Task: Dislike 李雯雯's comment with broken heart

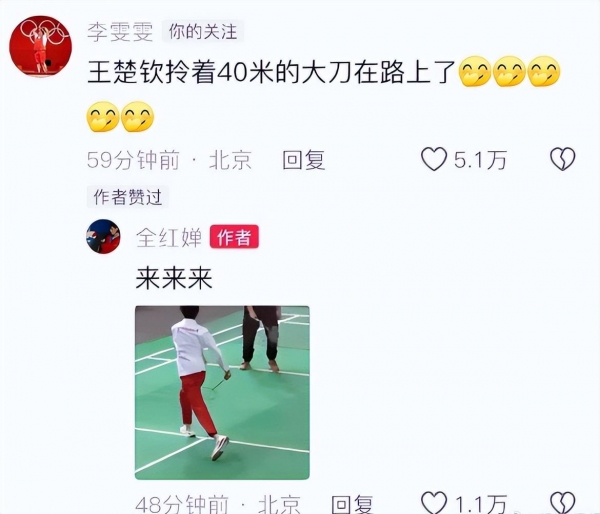Action: pyautogui.click(x=562, y=159)
